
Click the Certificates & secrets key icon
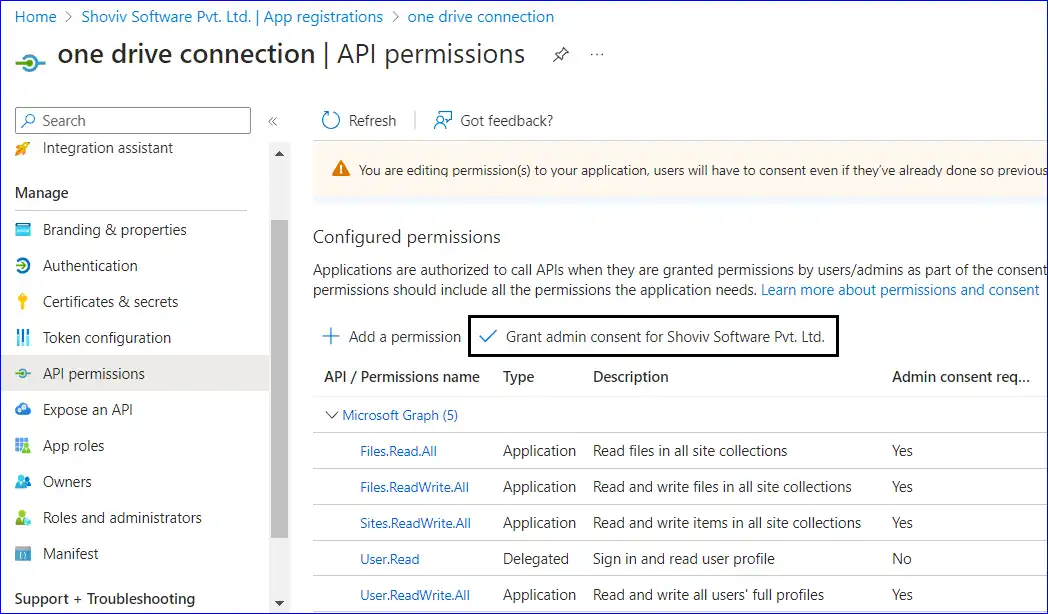23,302
